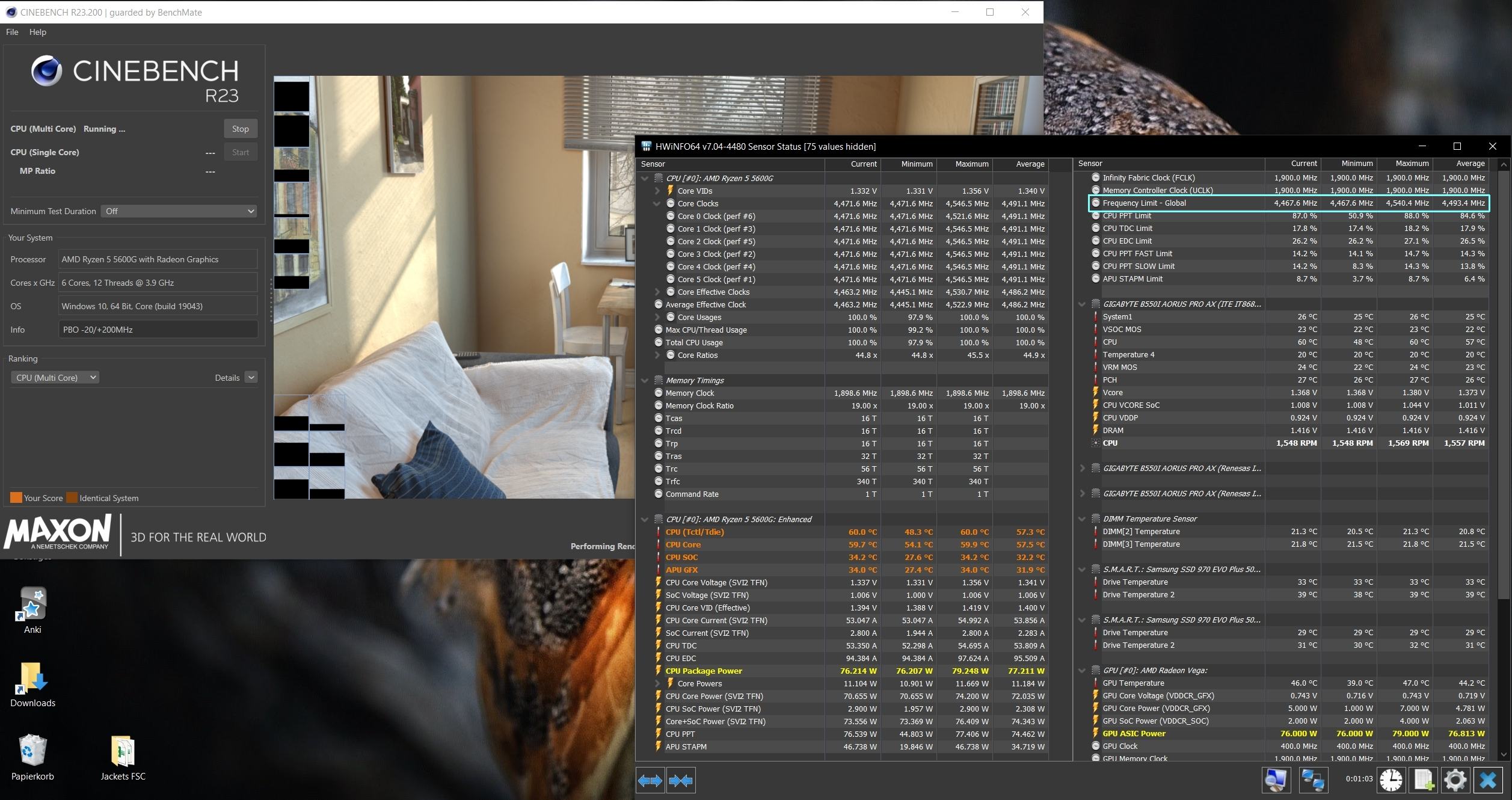Select the Infinity Fabric Clock (FCLK) row

coord(1289,177)
